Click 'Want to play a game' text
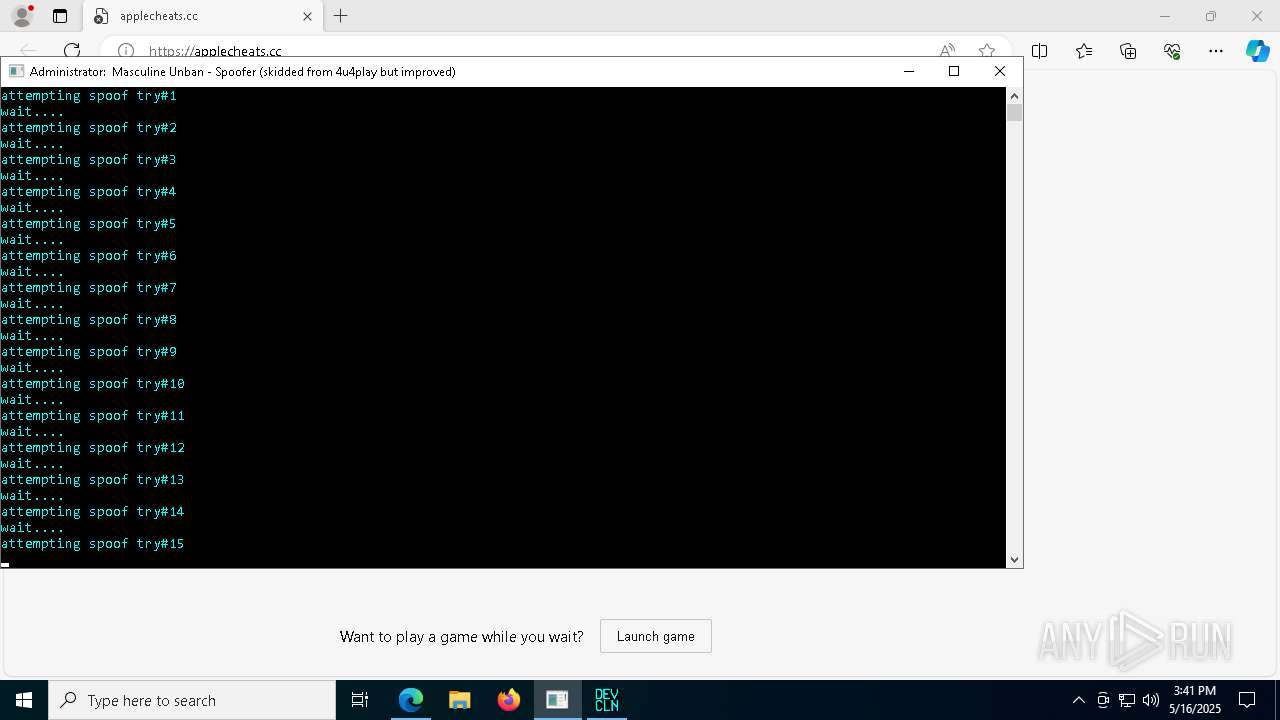Screen dimensions: 1280x720 click(x=461, y=636)
